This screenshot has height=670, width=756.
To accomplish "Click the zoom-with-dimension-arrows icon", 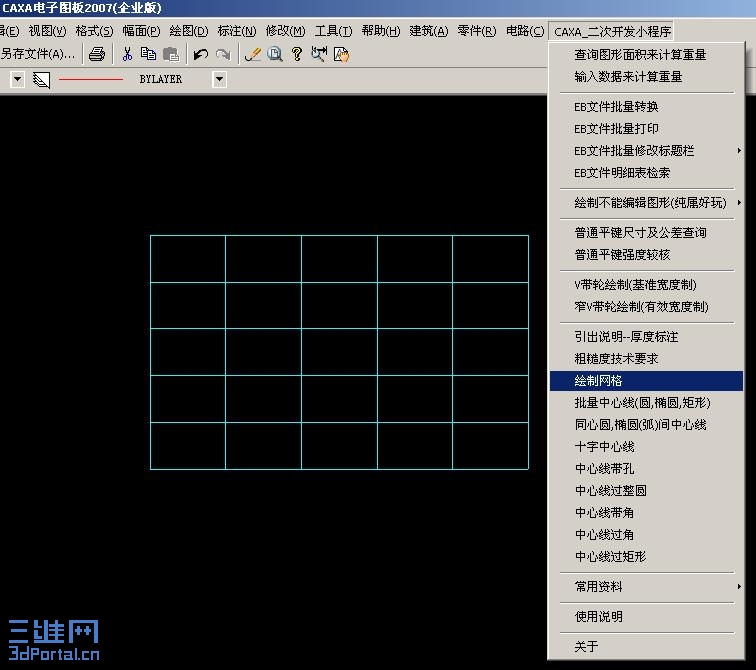I will pyautogui.click(x=319, y=54).
